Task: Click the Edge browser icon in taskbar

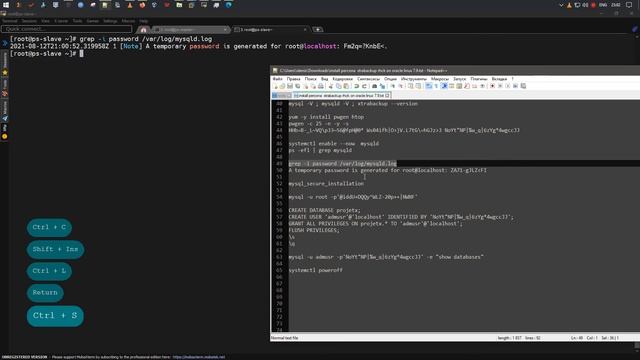Action: coord(228,5)
